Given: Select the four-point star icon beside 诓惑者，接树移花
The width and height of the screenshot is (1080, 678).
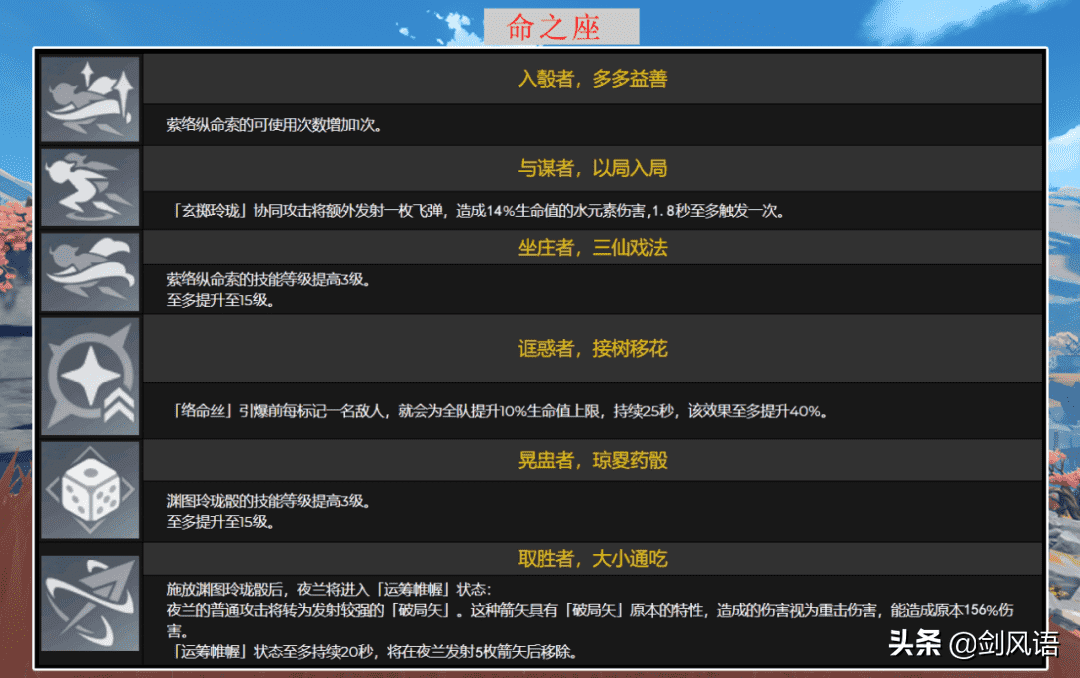Looking at the screenshot, I should coord(90,376).
